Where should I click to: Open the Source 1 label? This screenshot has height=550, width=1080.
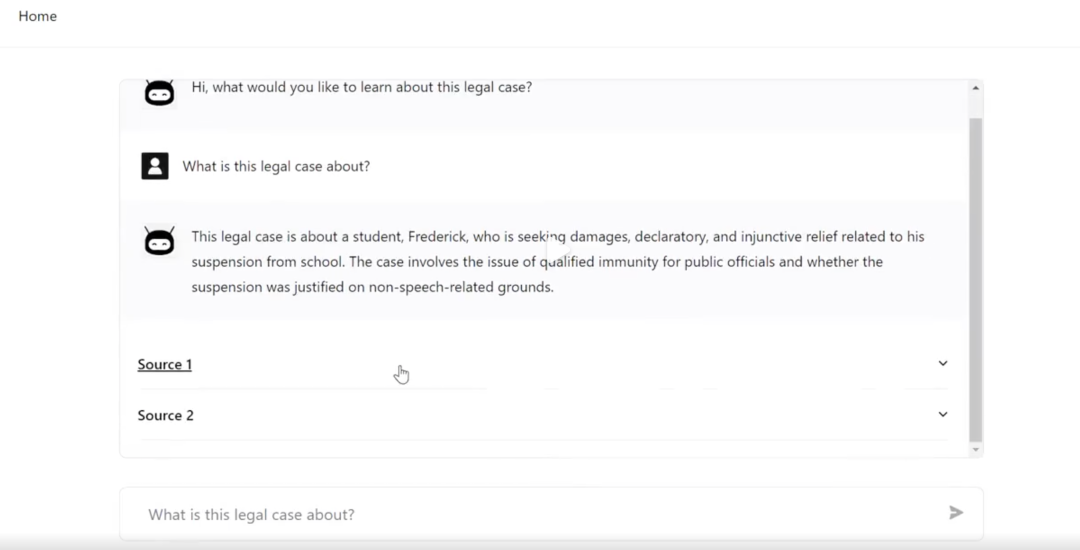coord(165,365)
